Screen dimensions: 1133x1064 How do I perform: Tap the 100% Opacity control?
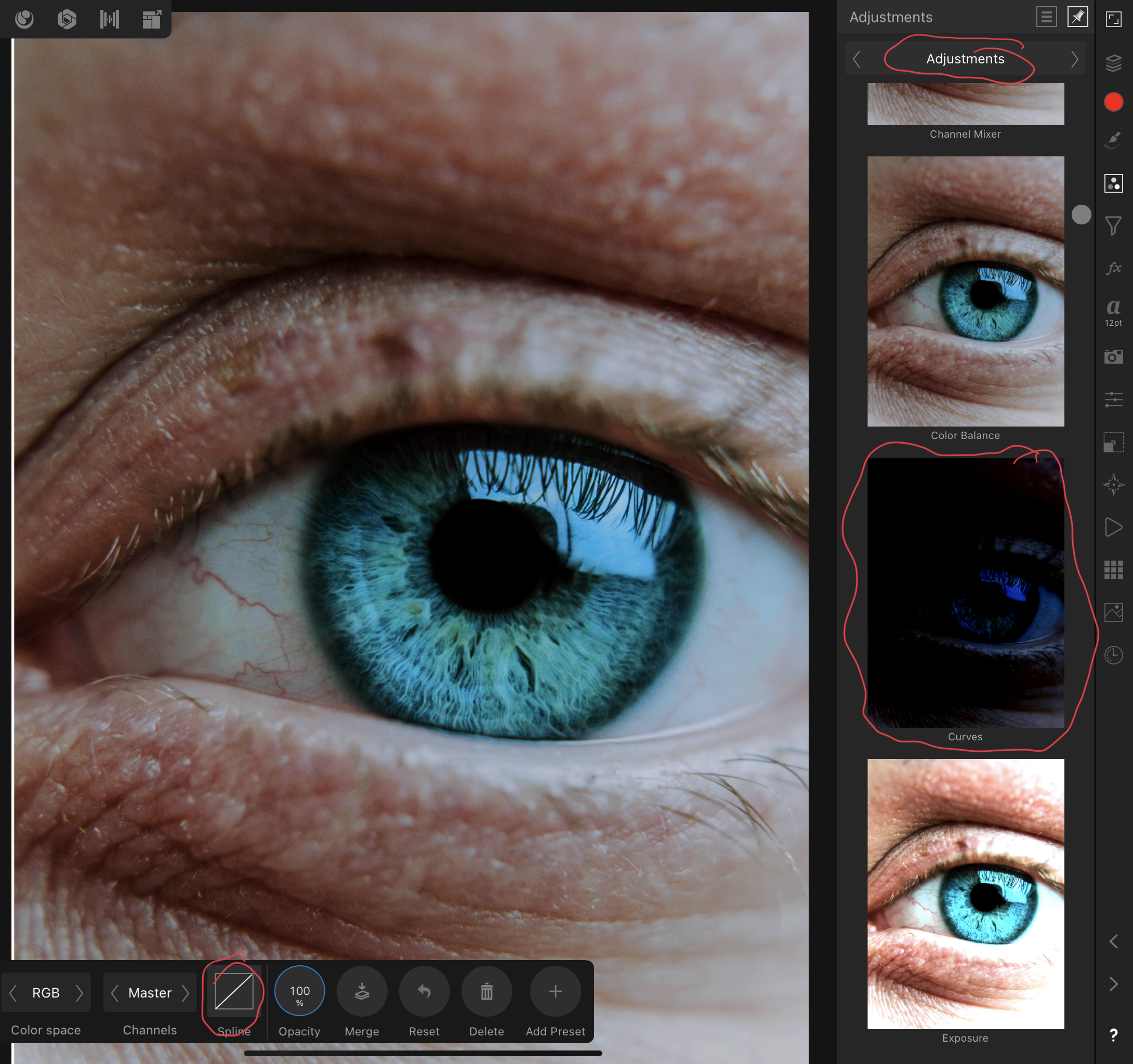pos(300,992)
